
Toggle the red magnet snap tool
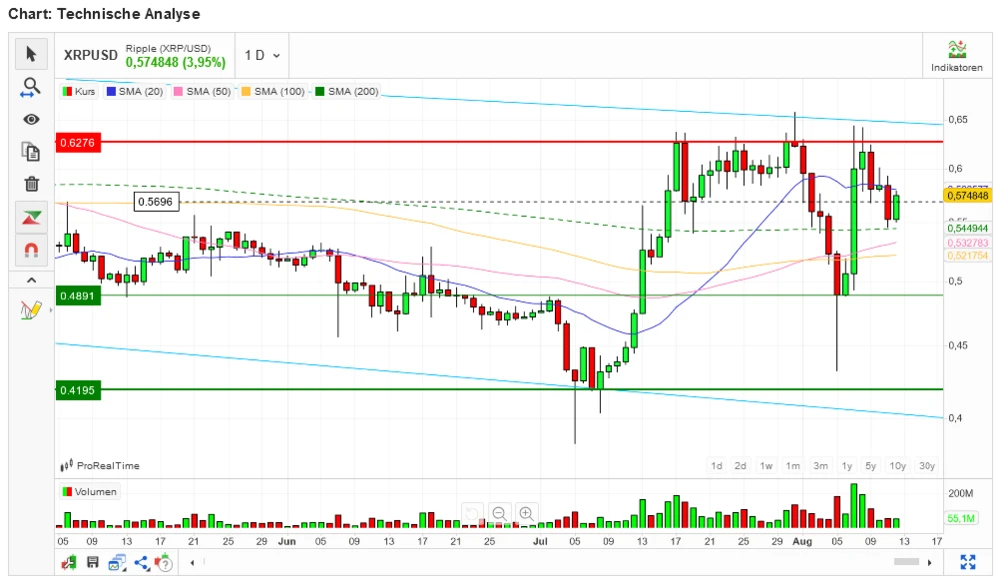click(x=31, y=250)
